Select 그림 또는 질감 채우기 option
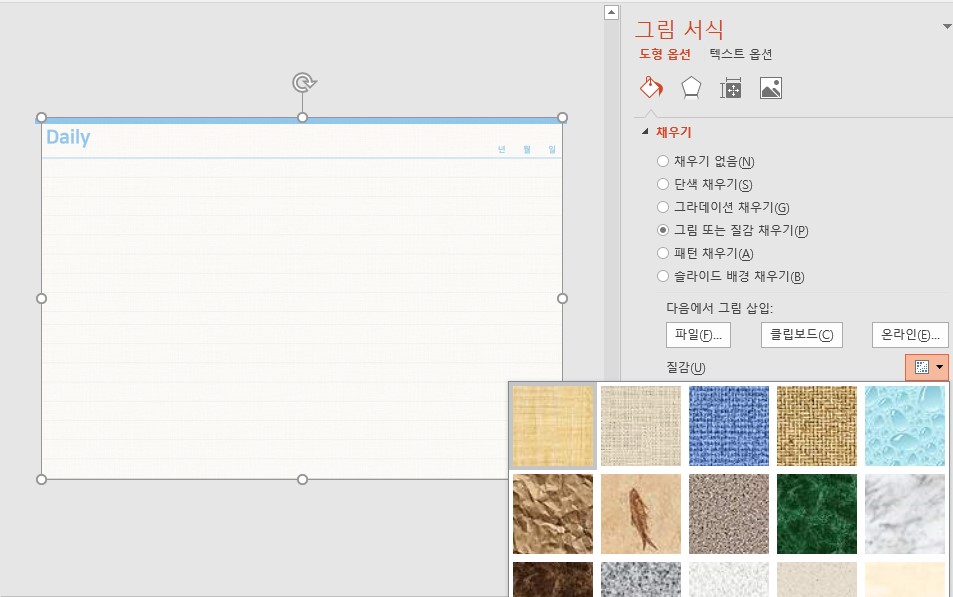 pos(733,230)
